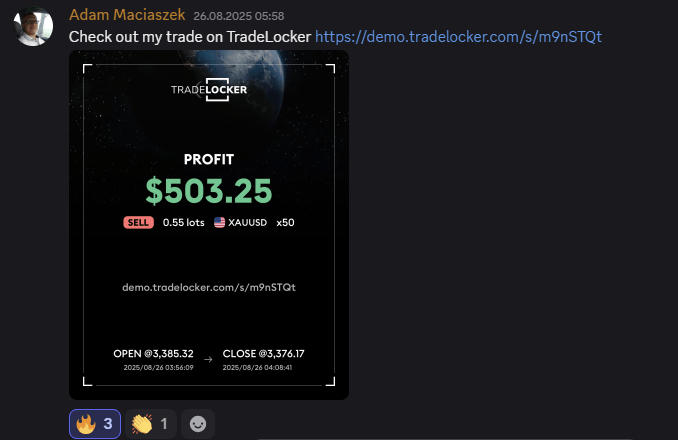Screen dimensions: 678x440
Task: Click the arrow between open and close prices
Action: pyautogui.click(x=208, y=360)
